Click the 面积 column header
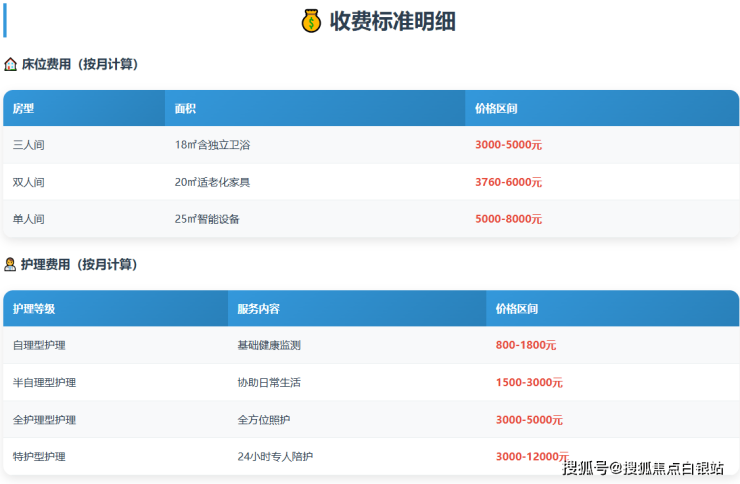Viewport: 740px width, 484px height. (x=185, y=108)
